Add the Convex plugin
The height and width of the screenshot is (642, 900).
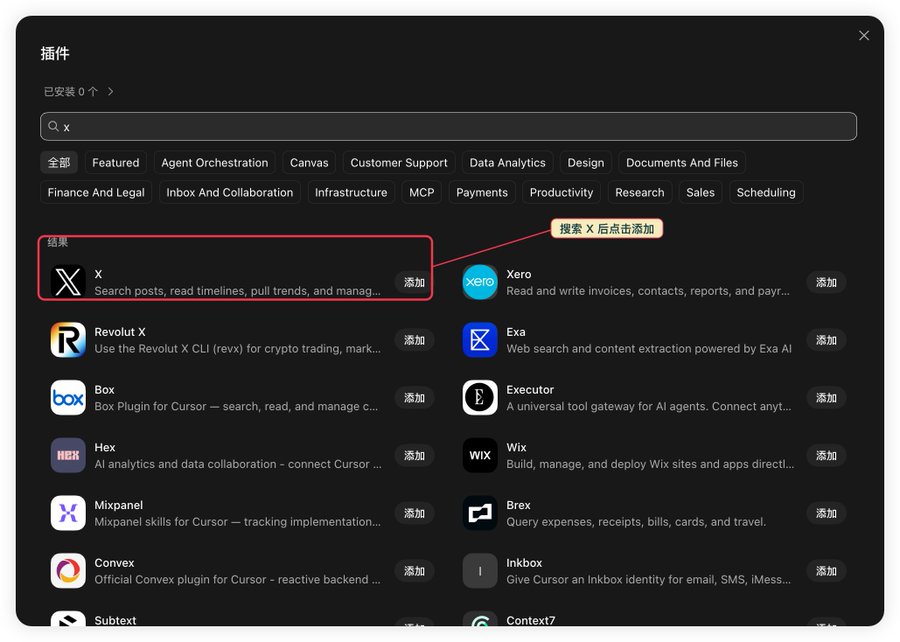[x=414, y=571]
